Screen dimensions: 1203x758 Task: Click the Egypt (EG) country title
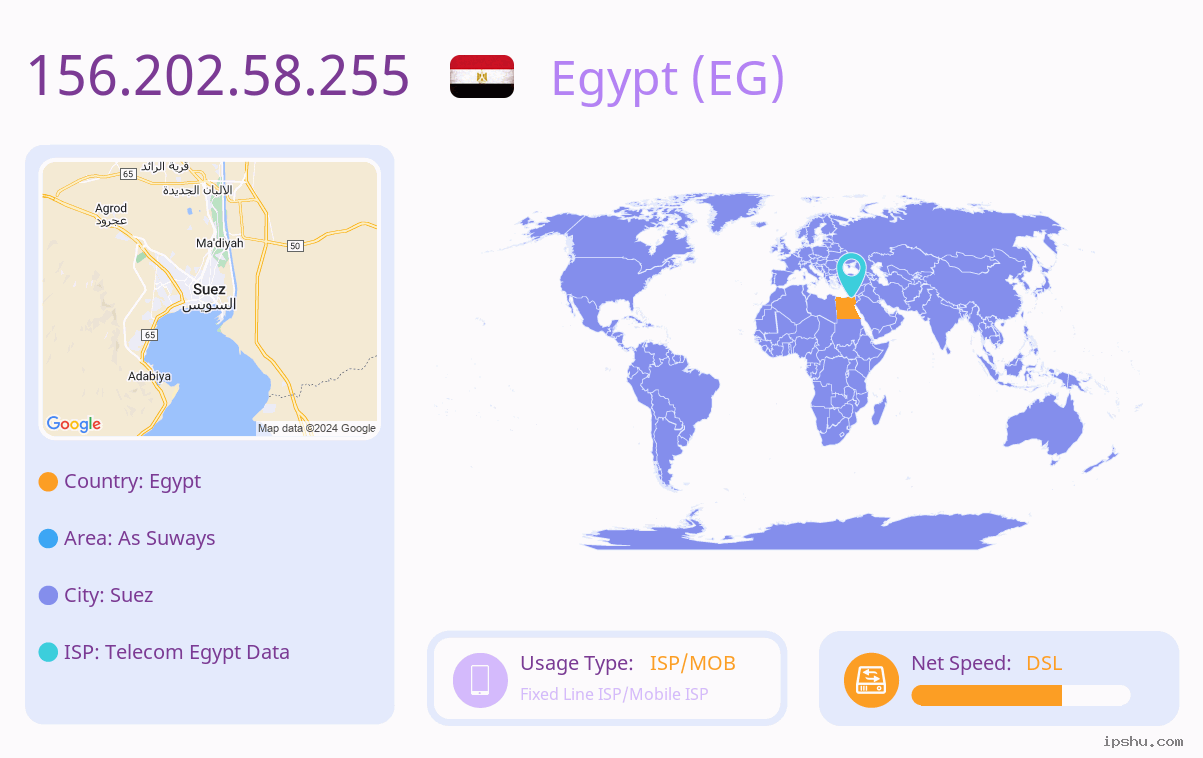tap(668, 78)
